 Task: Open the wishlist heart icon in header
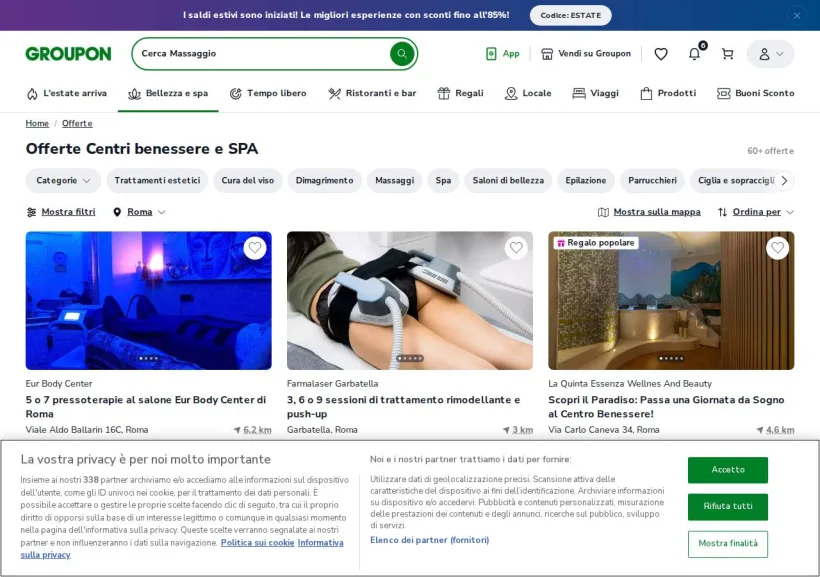coord(661,54)
